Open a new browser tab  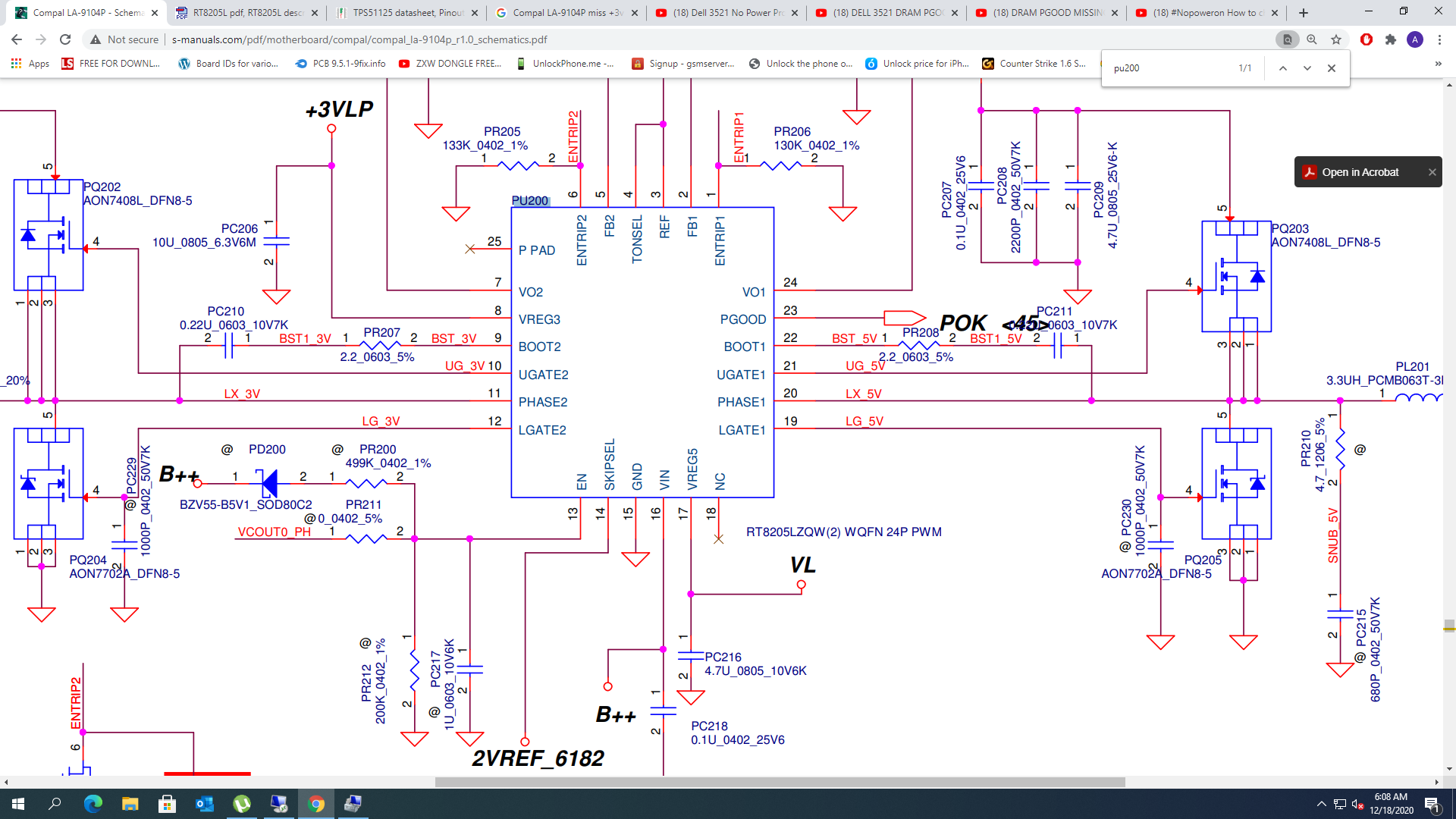click(x=1304, y=13)
